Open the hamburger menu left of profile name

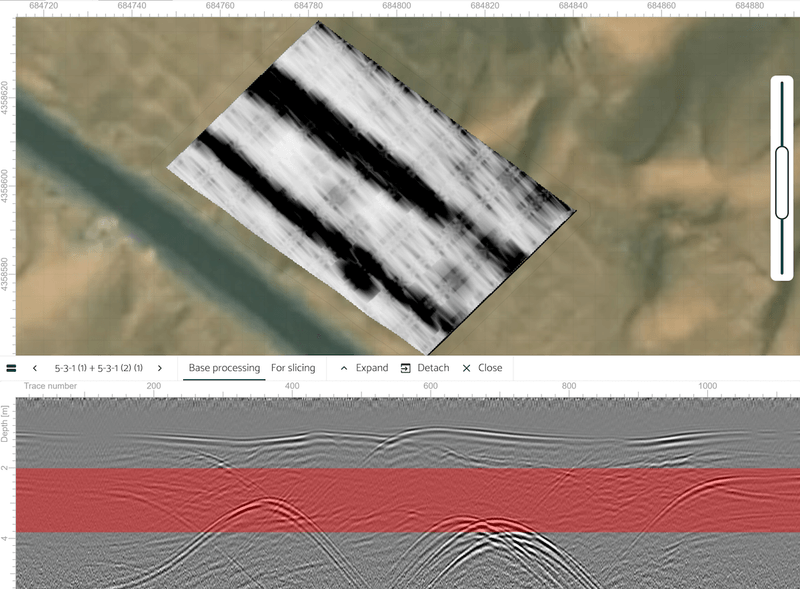(11, 368)
